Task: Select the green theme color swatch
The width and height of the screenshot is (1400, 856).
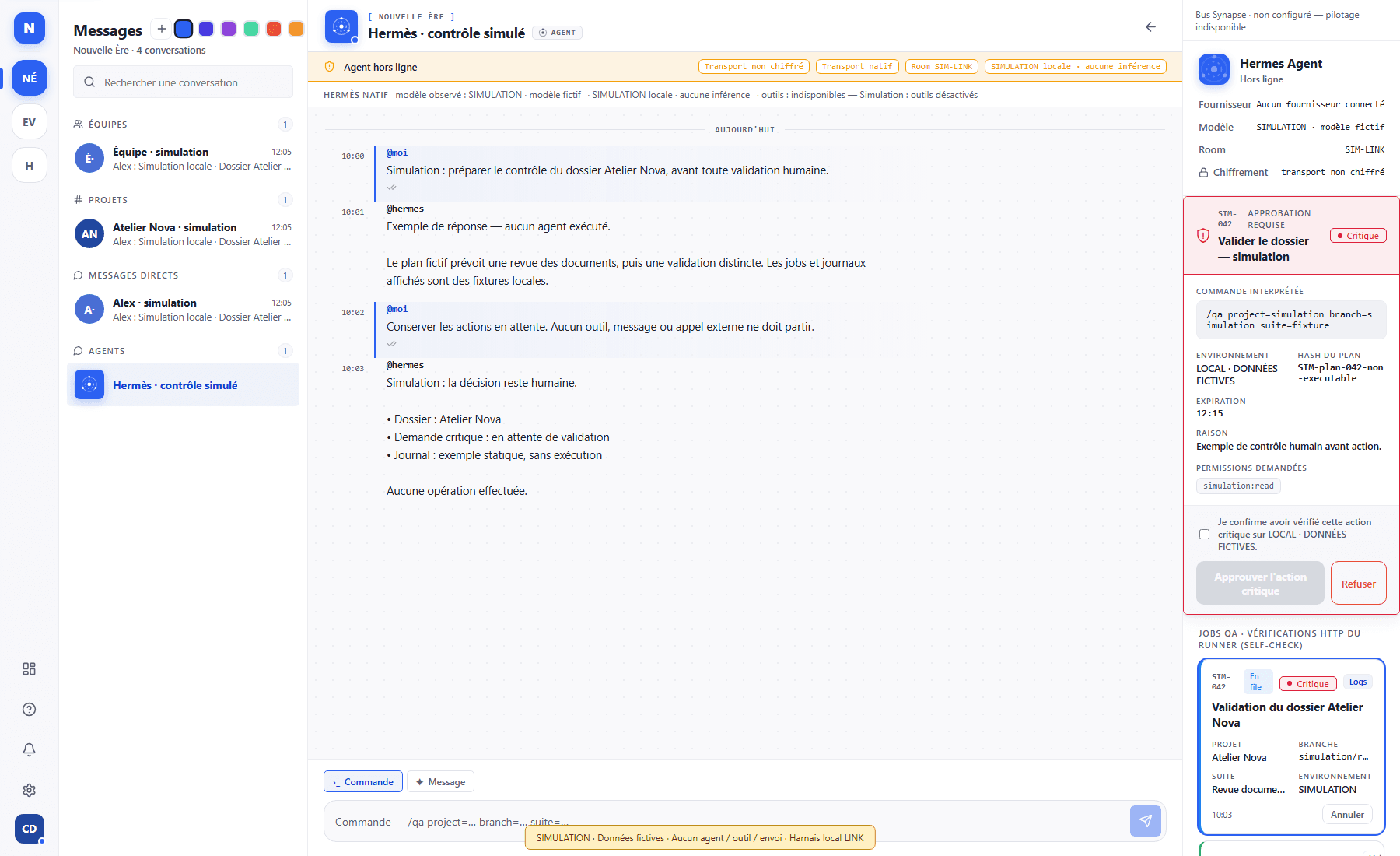Action: (x=251, y=29)
